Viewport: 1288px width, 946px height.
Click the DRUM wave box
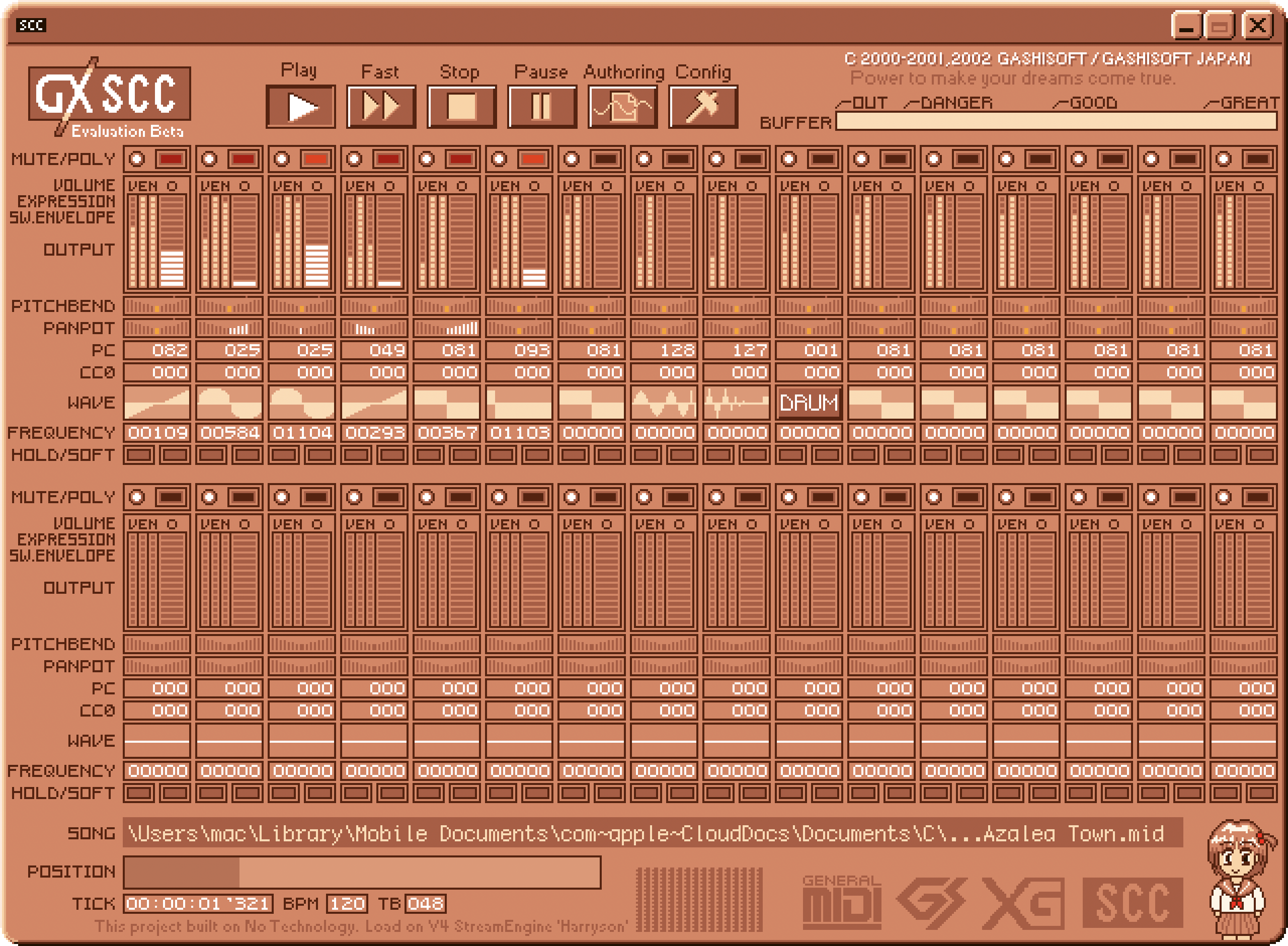(809, 403)
